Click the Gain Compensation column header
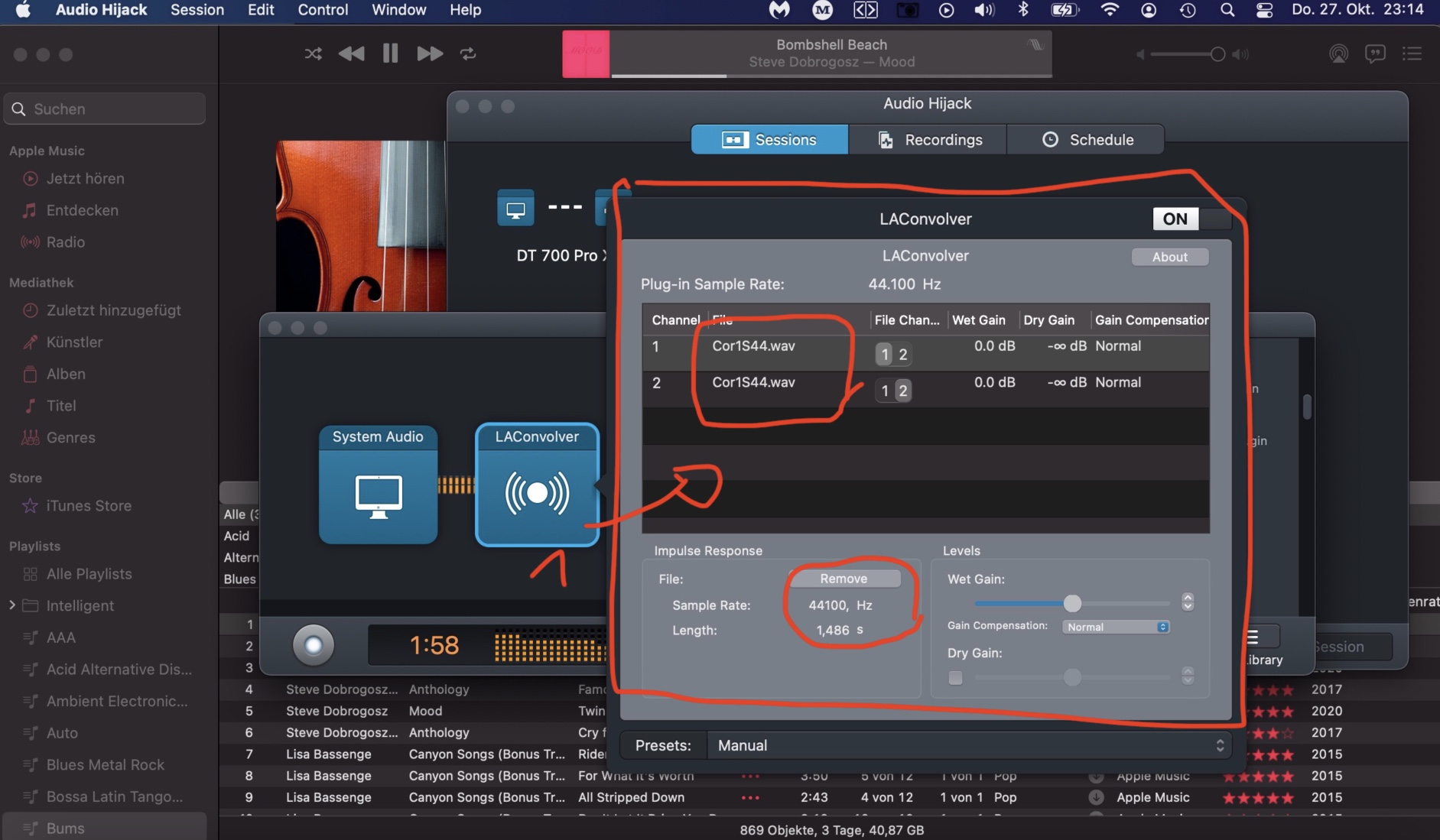The width and height of the screenshot is (1440, 840). point(1151,320)
